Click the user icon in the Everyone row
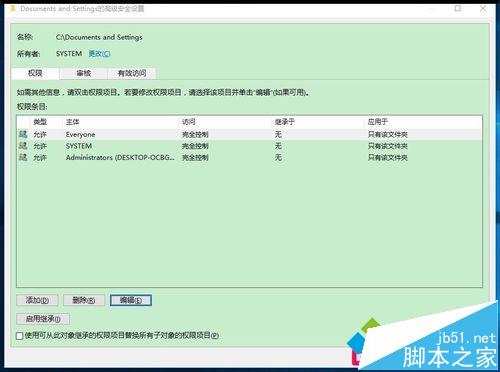 (x=23, y=134)
